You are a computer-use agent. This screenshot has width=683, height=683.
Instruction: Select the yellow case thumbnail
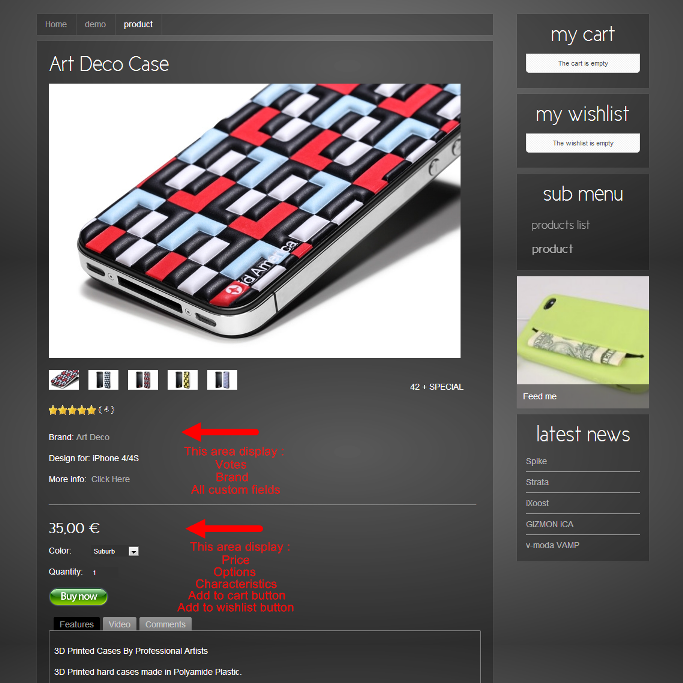coord(183,380)
